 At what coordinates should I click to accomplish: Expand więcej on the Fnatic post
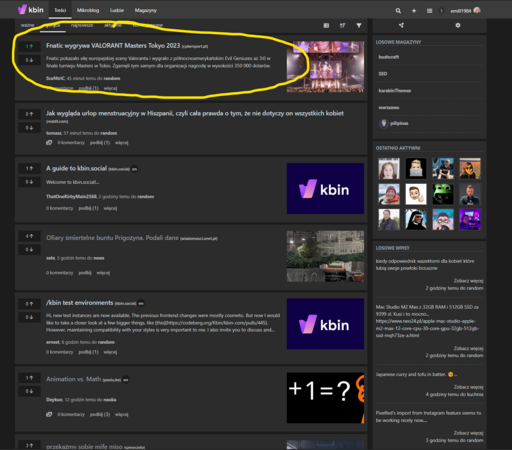click(110, 88)
